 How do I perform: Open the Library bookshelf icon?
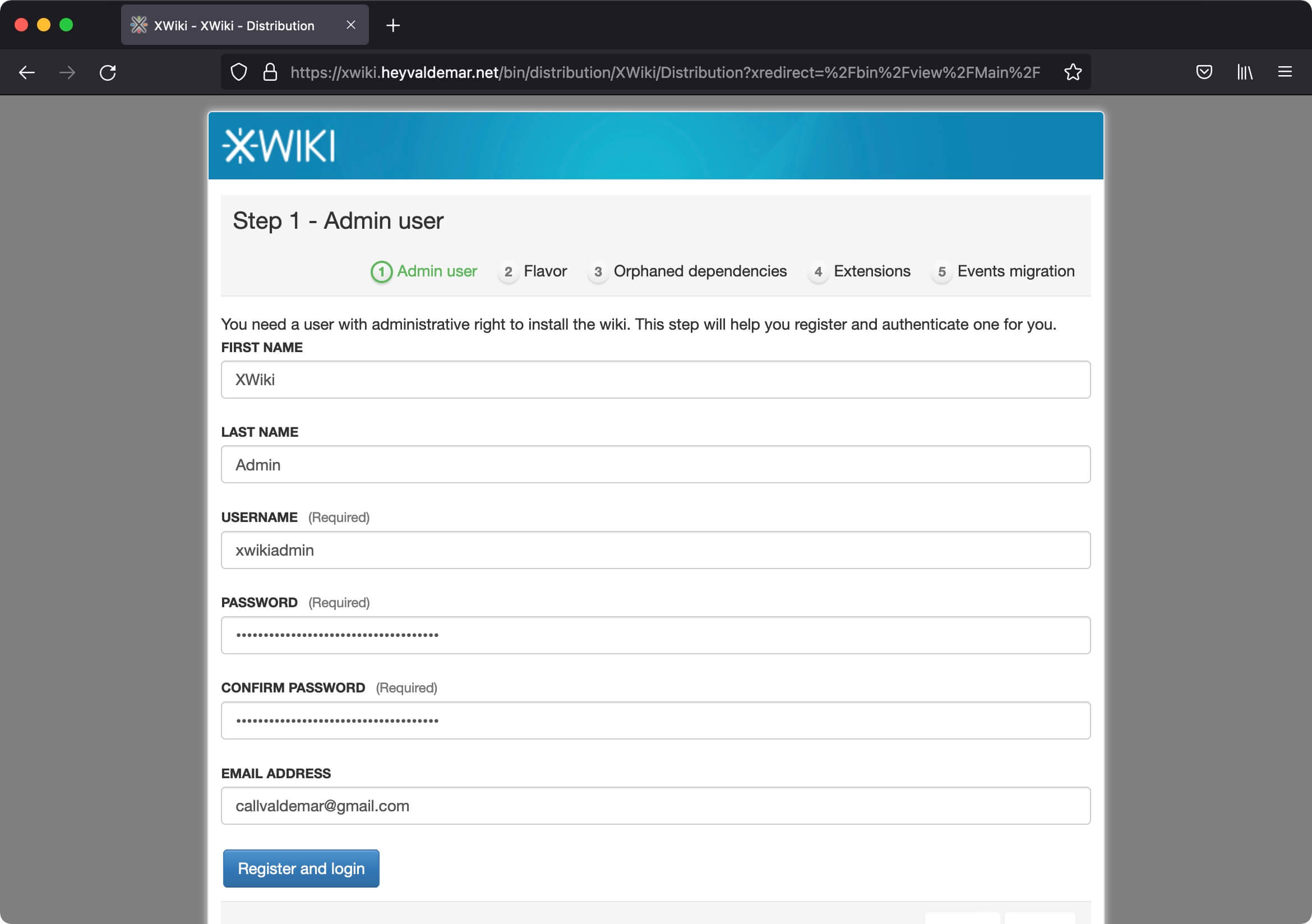1245,72
